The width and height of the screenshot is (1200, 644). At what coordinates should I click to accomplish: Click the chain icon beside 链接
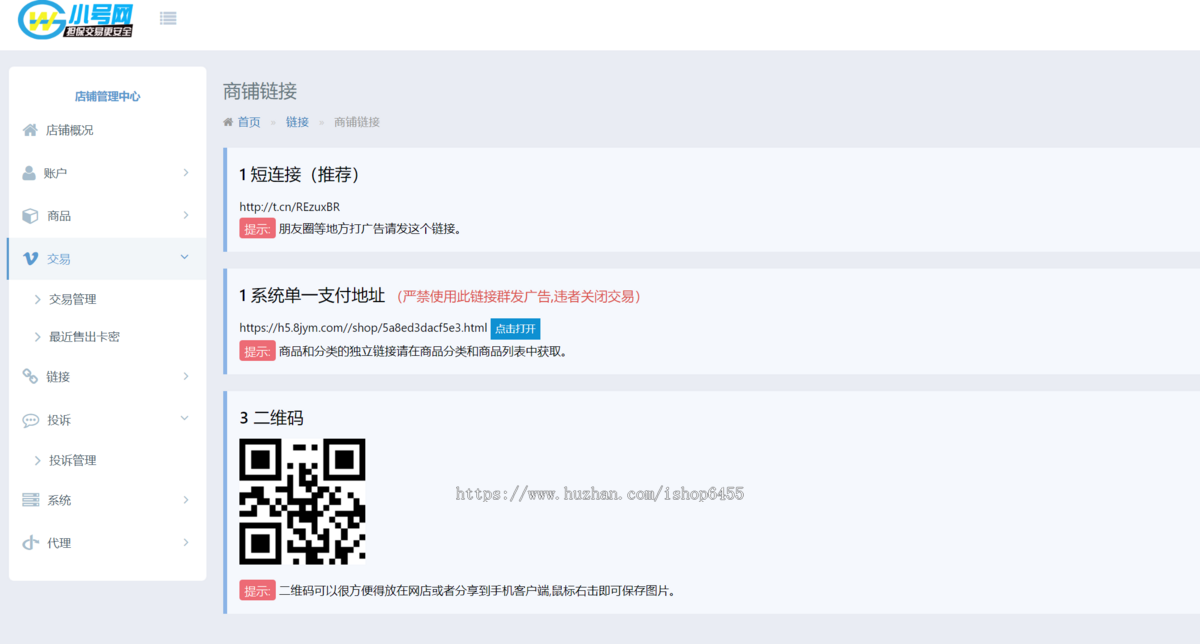coord(30,377)
